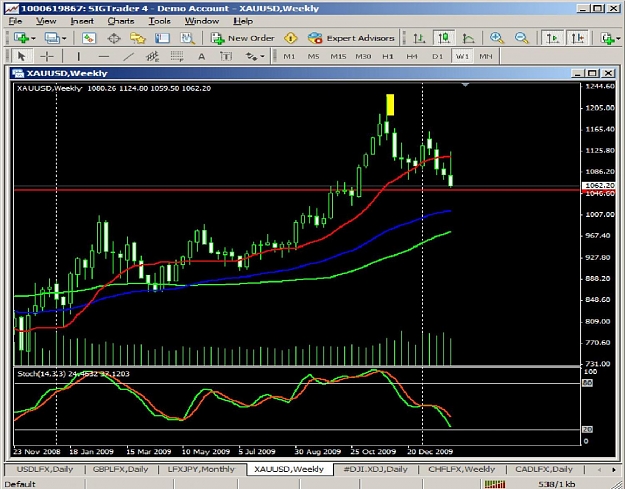625x489 pixels.
Task: Toggle Expert Advisors on or off
Action: coord(351,38)
